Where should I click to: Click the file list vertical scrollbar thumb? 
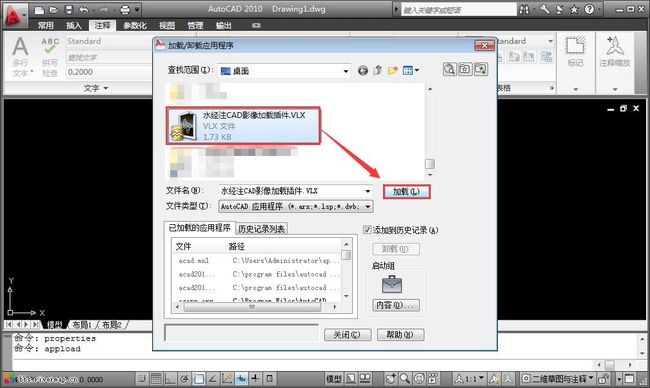pos(430,164)
